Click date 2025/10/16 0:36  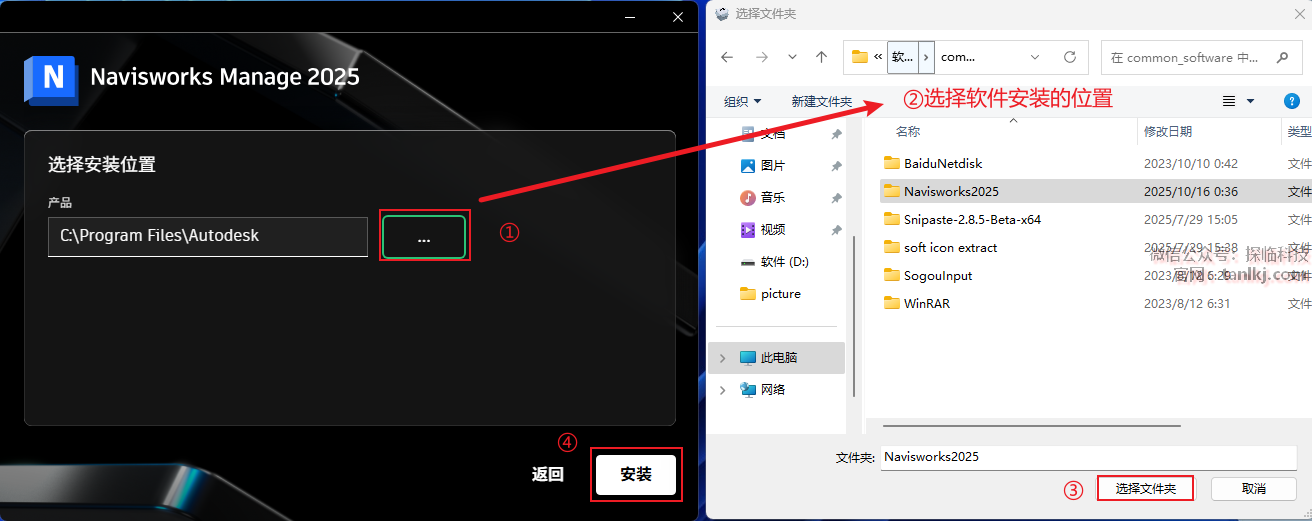click(1191, 191)
